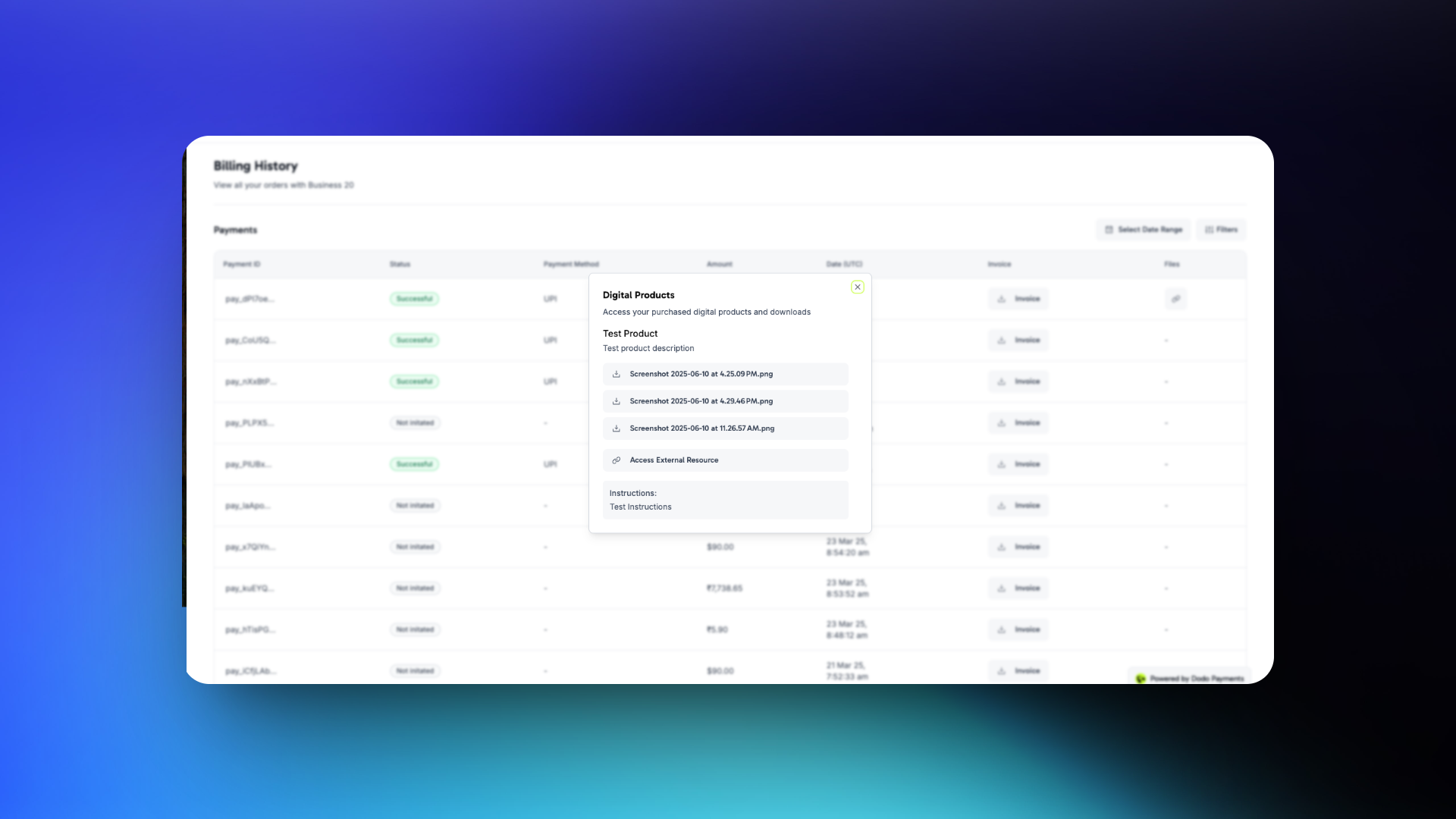
Task: Click the Date (UTC) column header
Action: tap(843, 264)
